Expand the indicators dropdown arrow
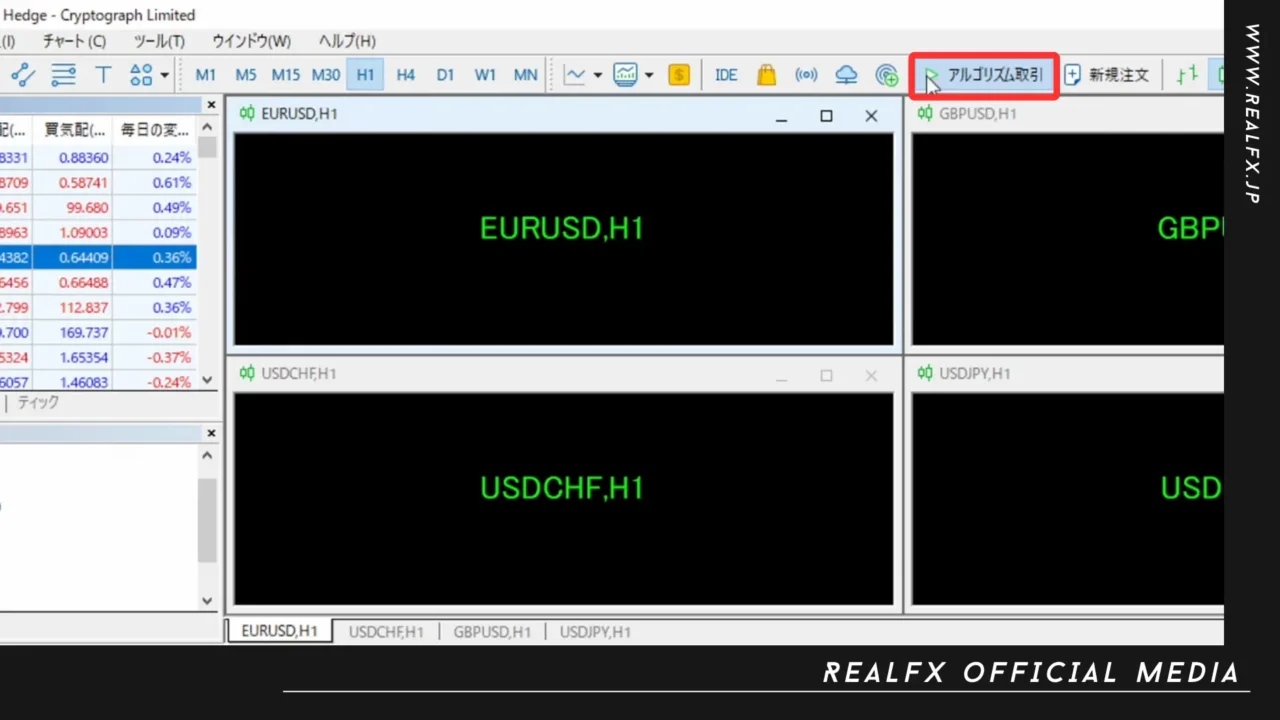 click(648, 74)
